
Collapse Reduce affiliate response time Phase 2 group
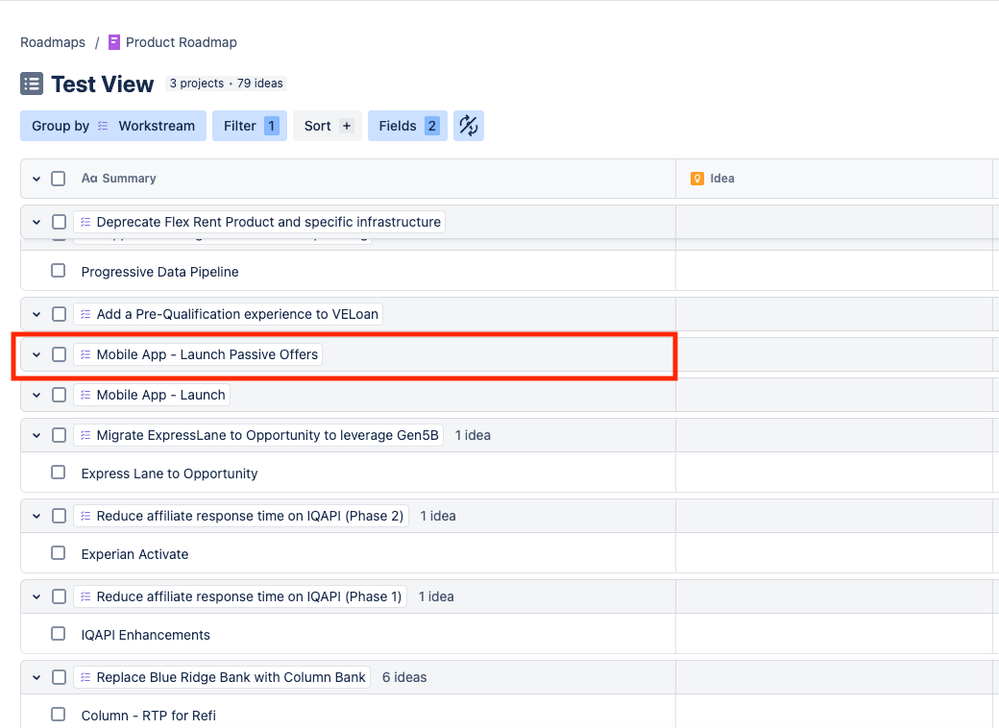pos(36,517)
